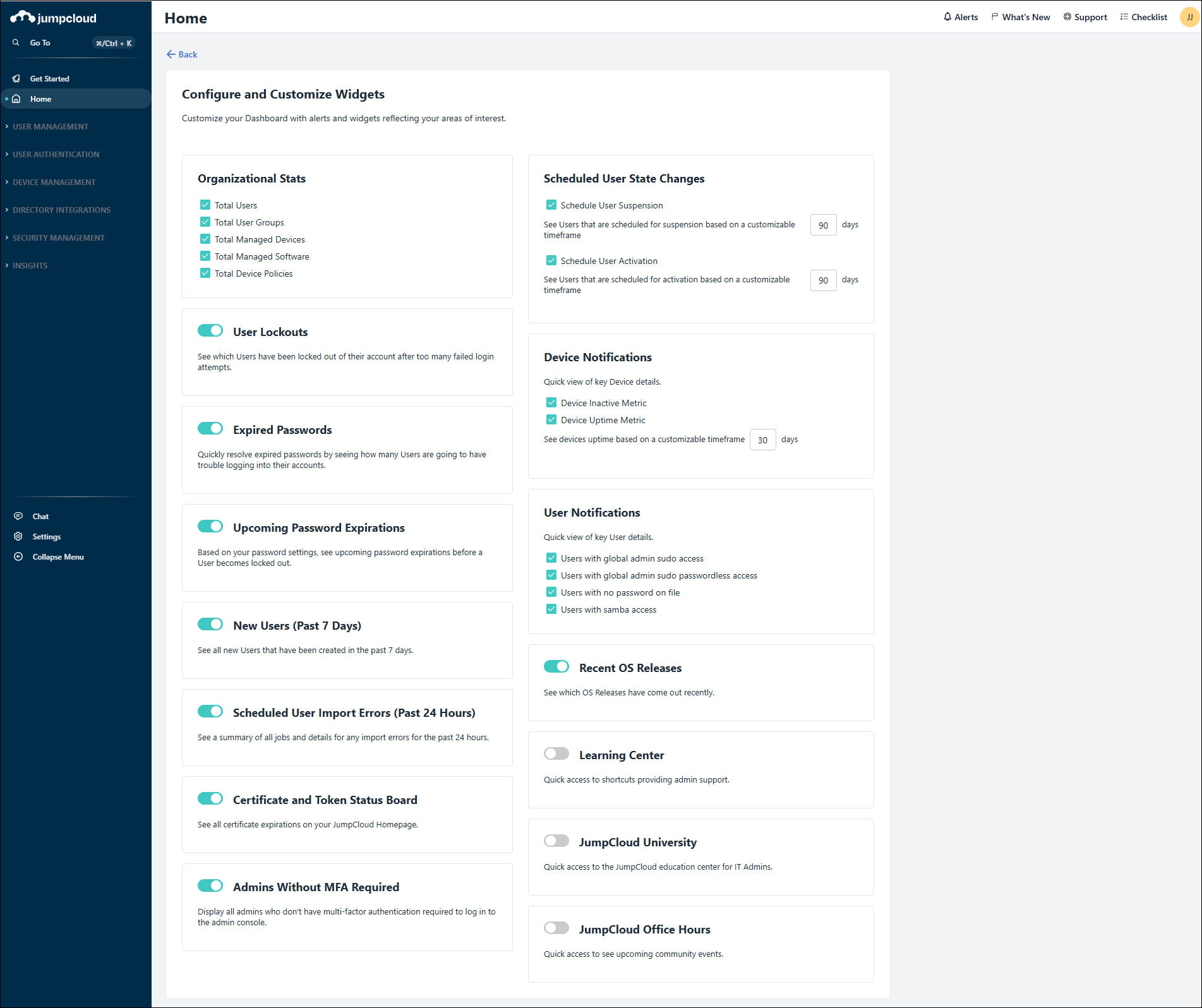
Task: Click the Collapse Menu icon
Action: pyautogui.click(x=19, y=556)
